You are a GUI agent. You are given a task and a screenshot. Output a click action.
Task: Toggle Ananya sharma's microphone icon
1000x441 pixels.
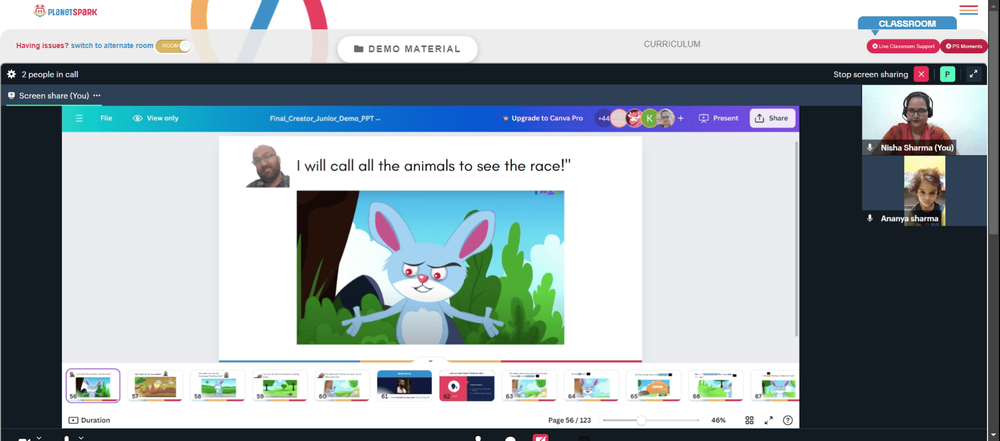(x=869, y=218)
